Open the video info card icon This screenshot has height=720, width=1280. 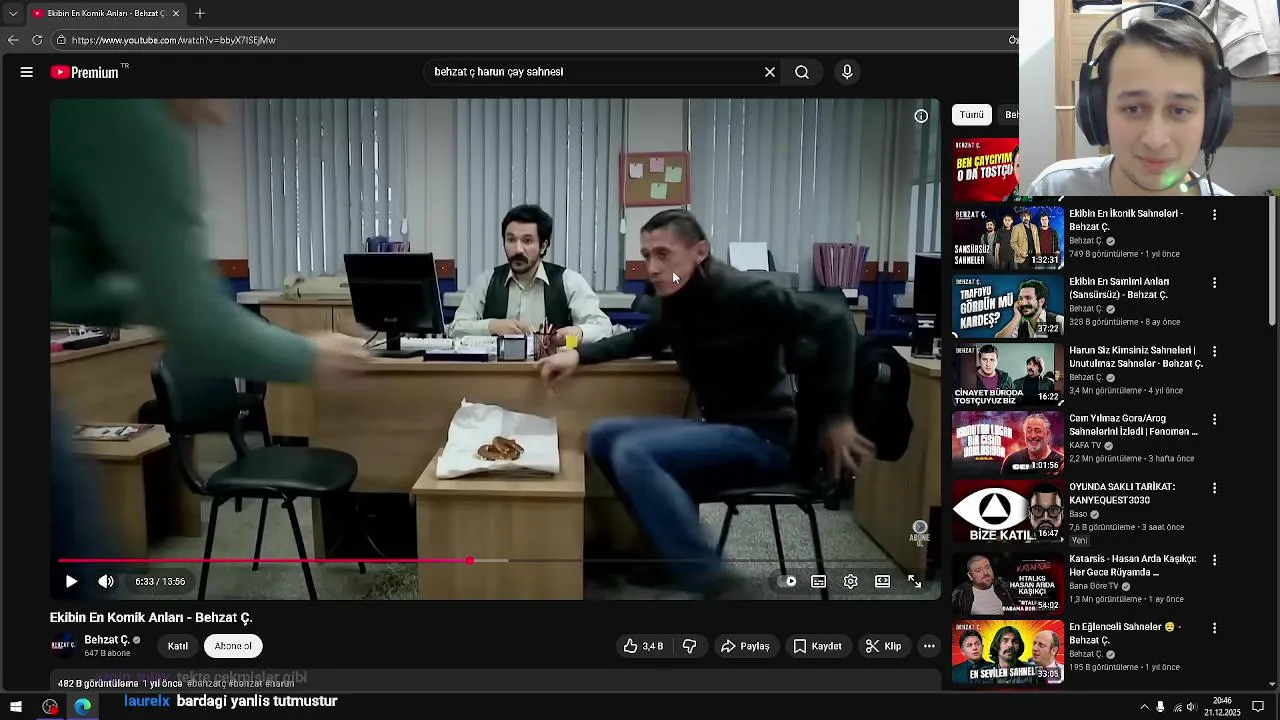point(921,116)
